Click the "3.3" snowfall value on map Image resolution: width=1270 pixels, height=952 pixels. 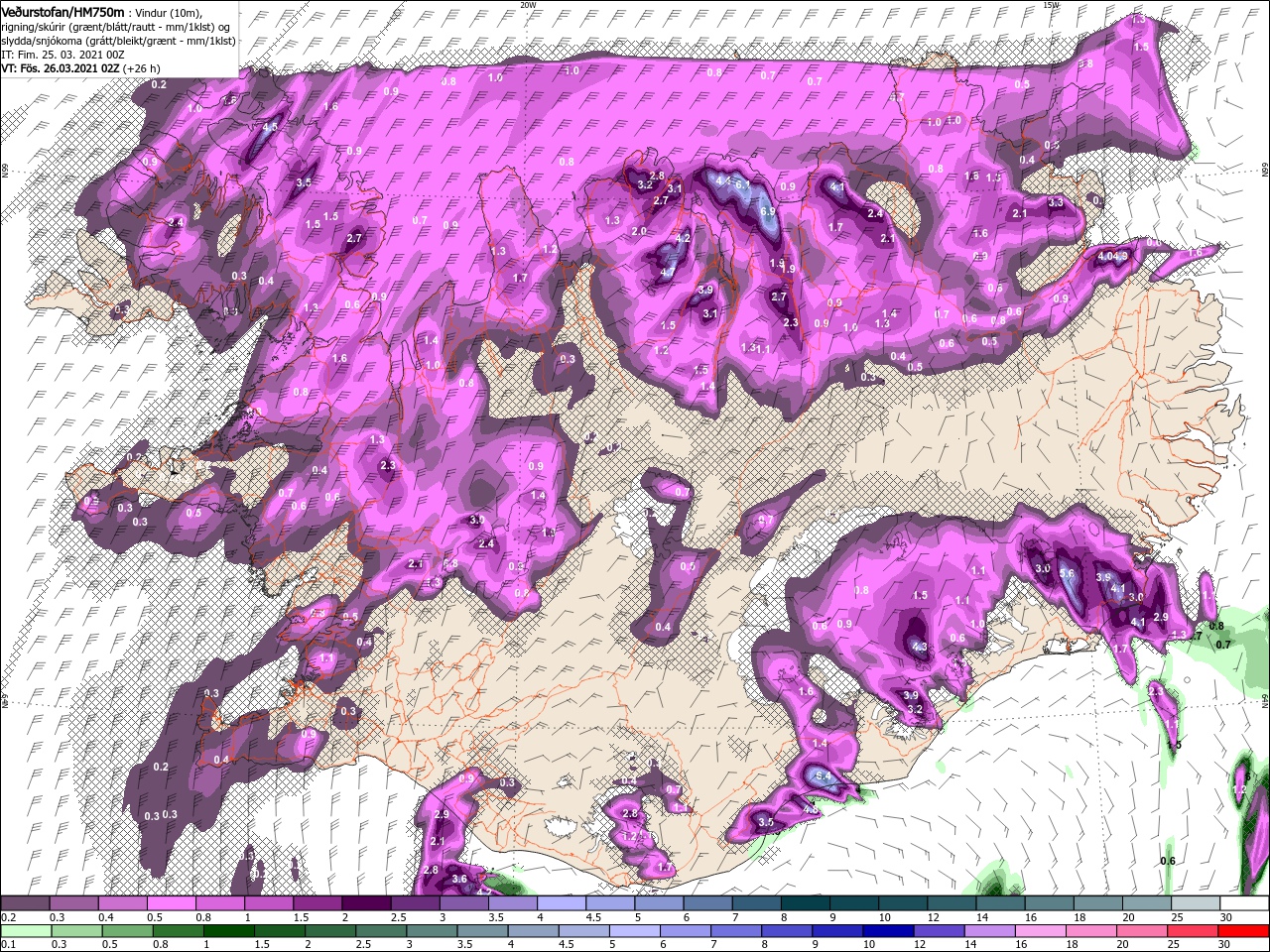(1056, 202)
